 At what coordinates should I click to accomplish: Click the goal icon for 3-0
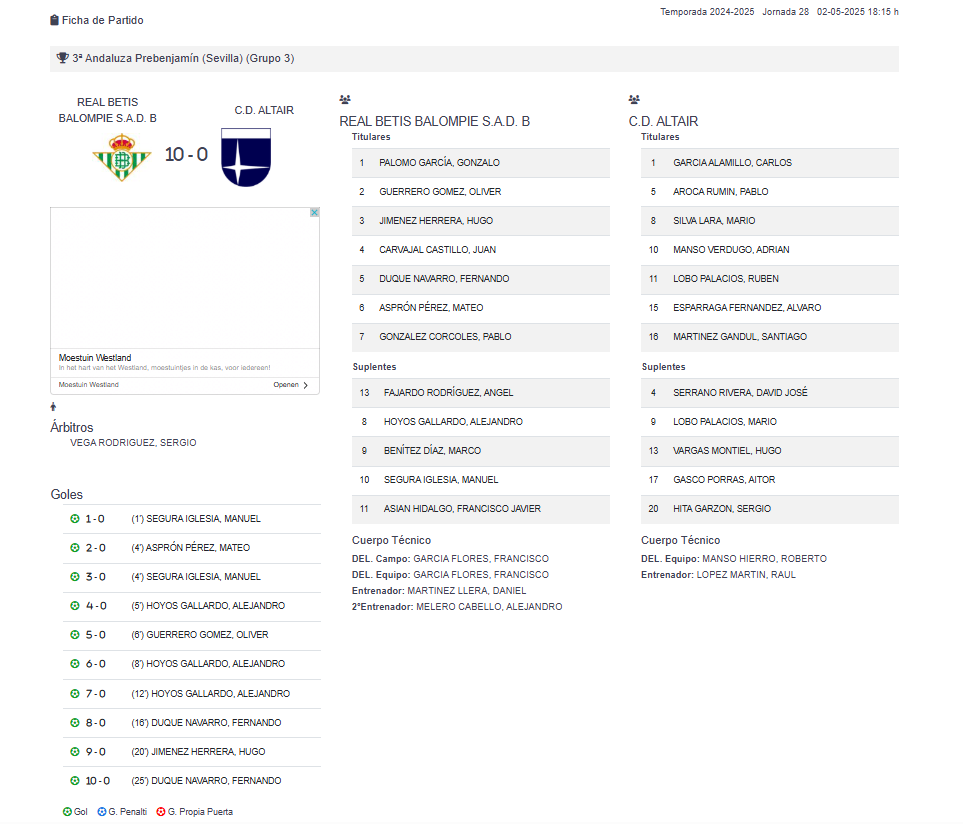[x=75, y=577]
